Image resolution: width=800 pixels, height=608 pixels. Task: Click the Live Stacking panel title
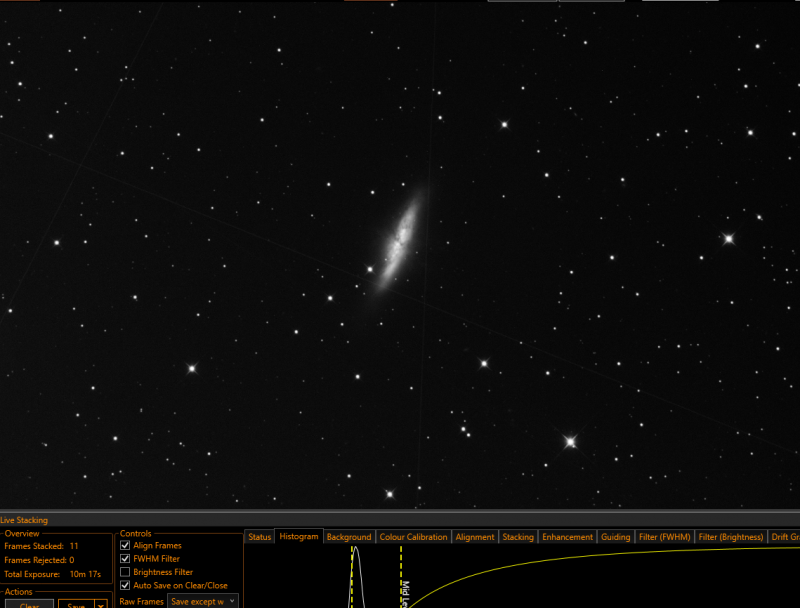pyautogui.click(x=24, y=520)
